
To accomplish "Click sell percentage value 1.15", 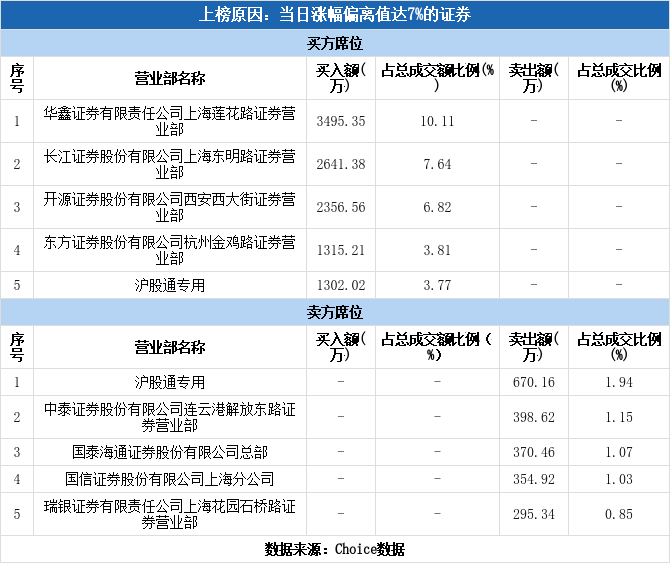I will point(619,417).
